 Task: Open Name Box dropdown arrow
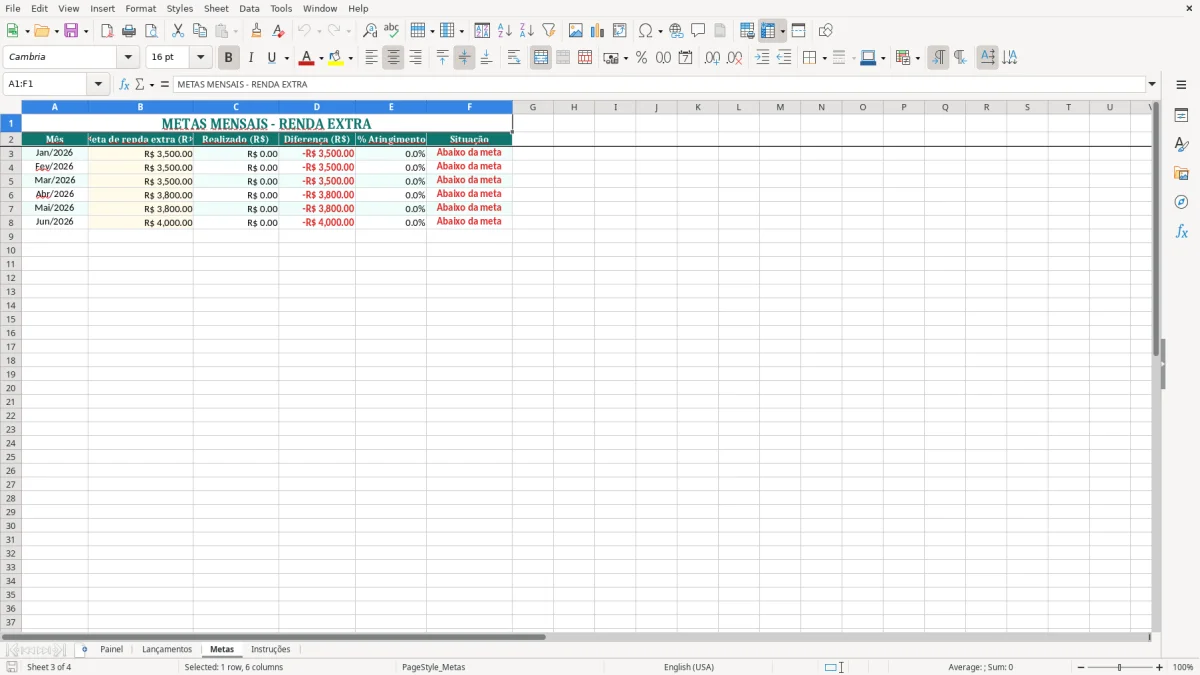(97, 85)
